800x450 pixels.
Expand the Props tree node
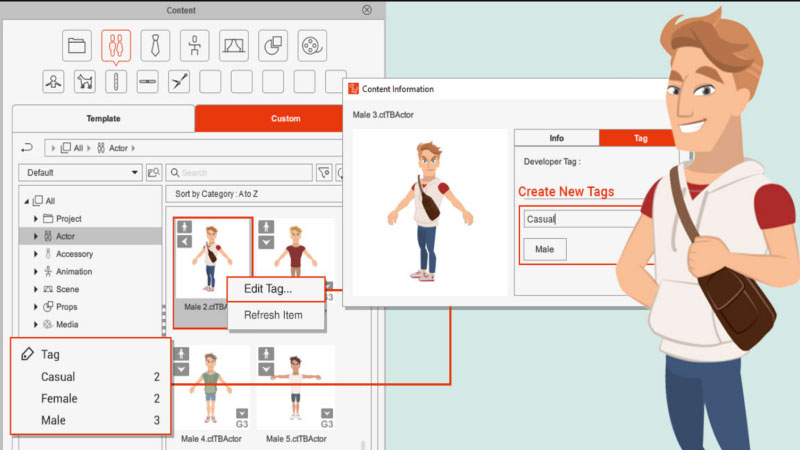point(37,307)
